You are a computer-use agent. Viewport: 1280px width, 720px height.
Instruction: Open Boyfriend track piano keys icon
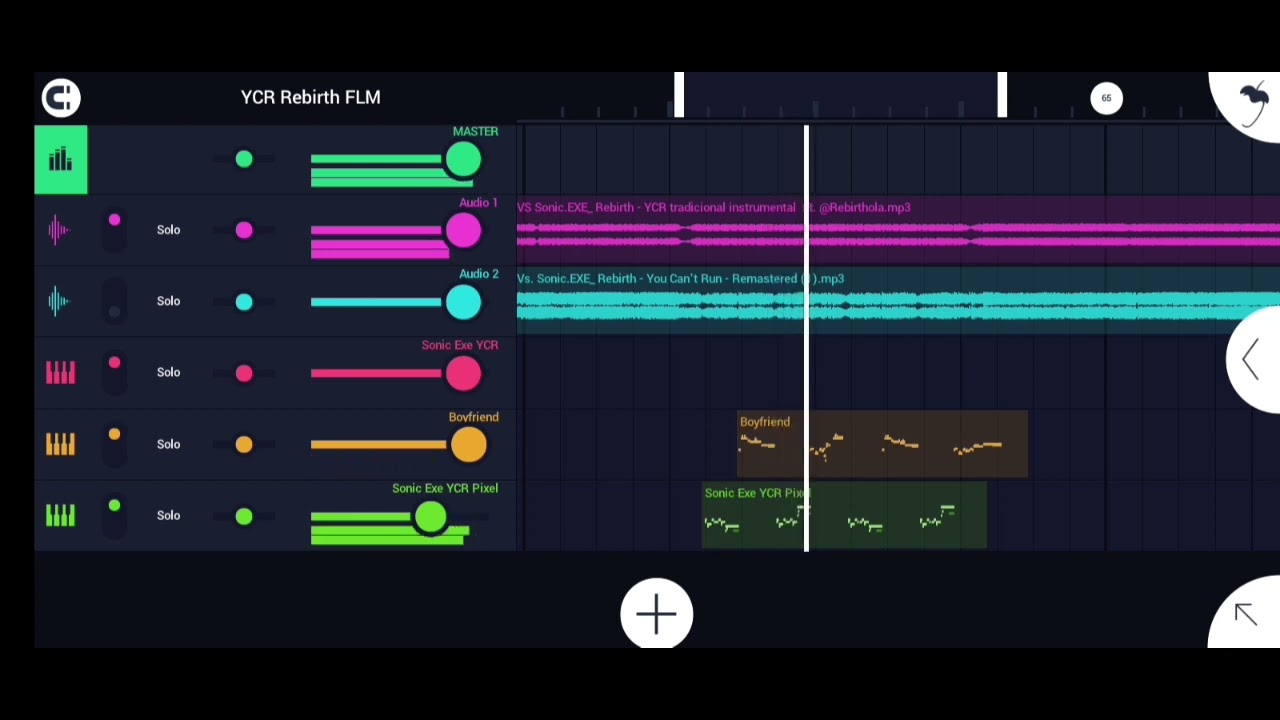pyautogui.click(x=60, y=444)
